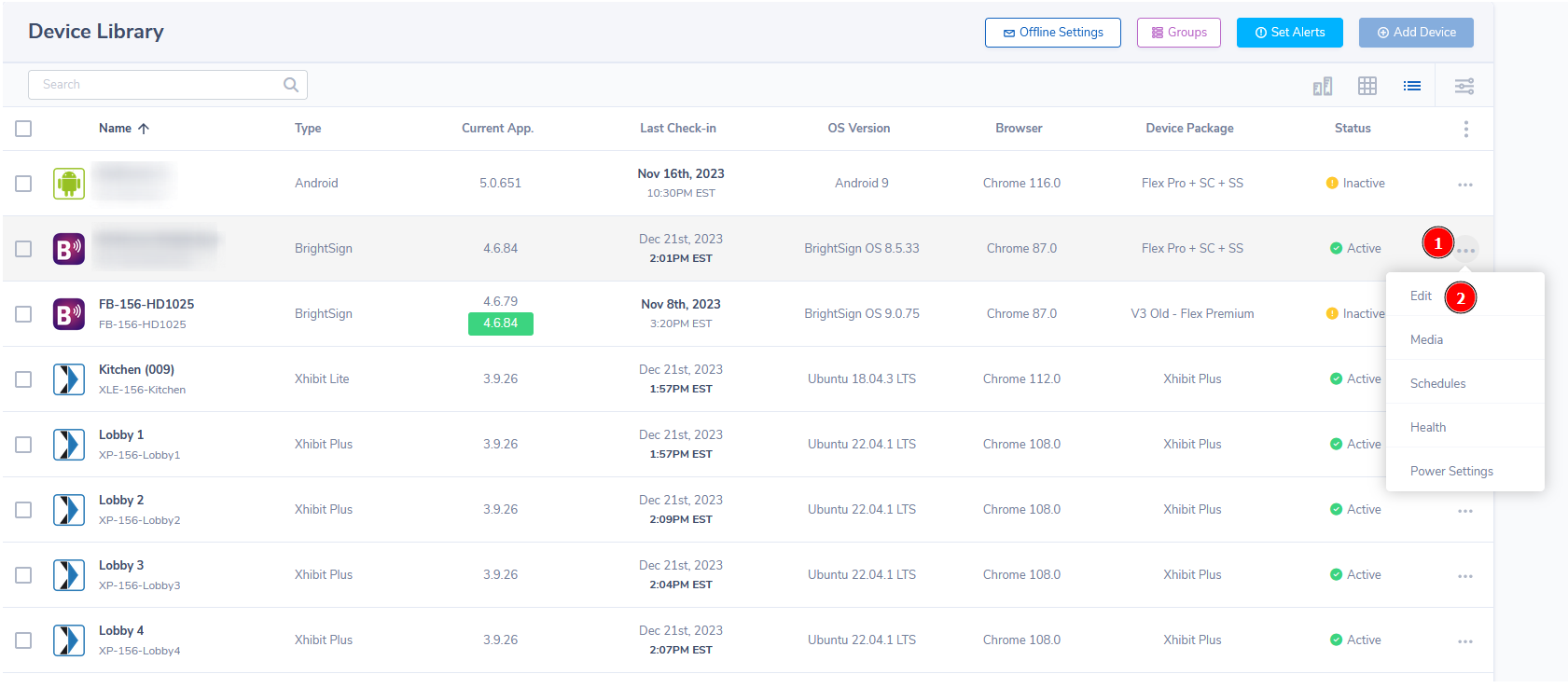
Task: Check the Kitchen (009) row checkbox
Action: (x=23, y=379)
